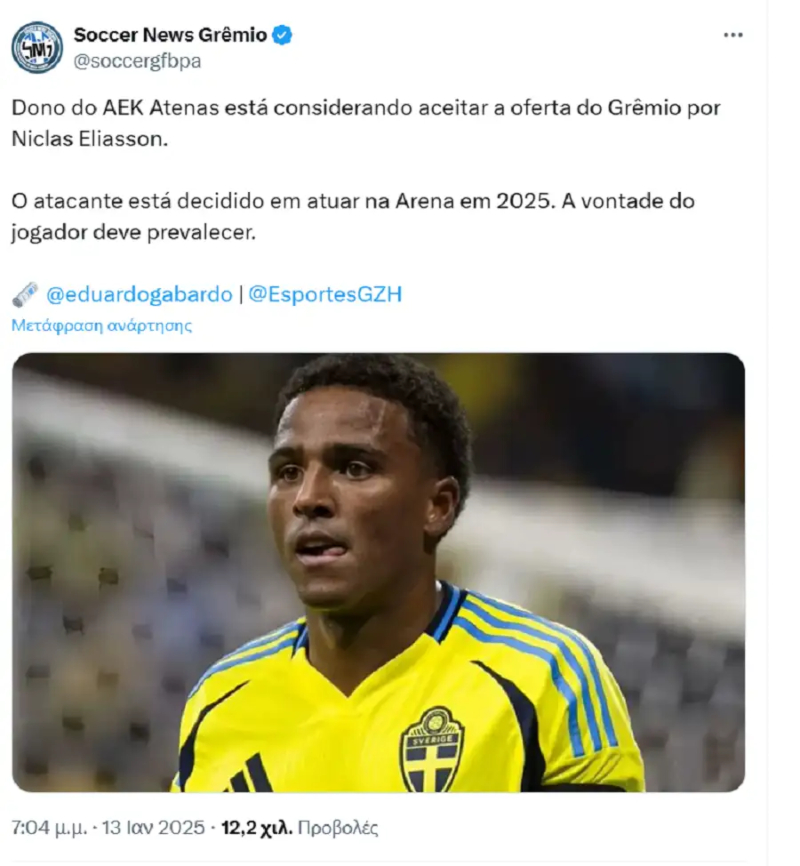Open the Soccer News Grêmio display name
Screen dimensions: 800x866
pyautogui.click(x=170, y=35)
